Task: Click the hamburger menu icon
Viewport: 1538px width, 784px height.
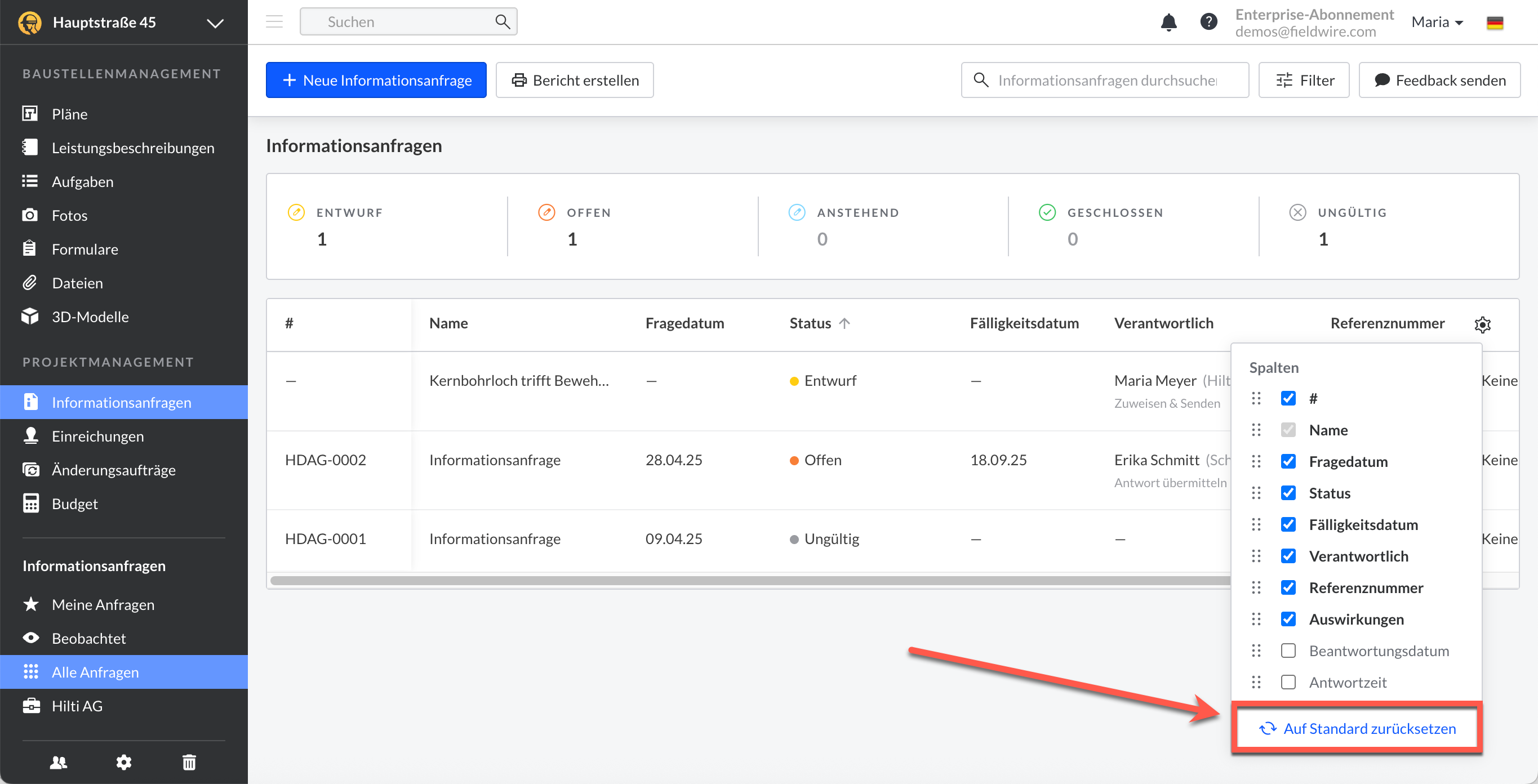Action: click(274, 22)
